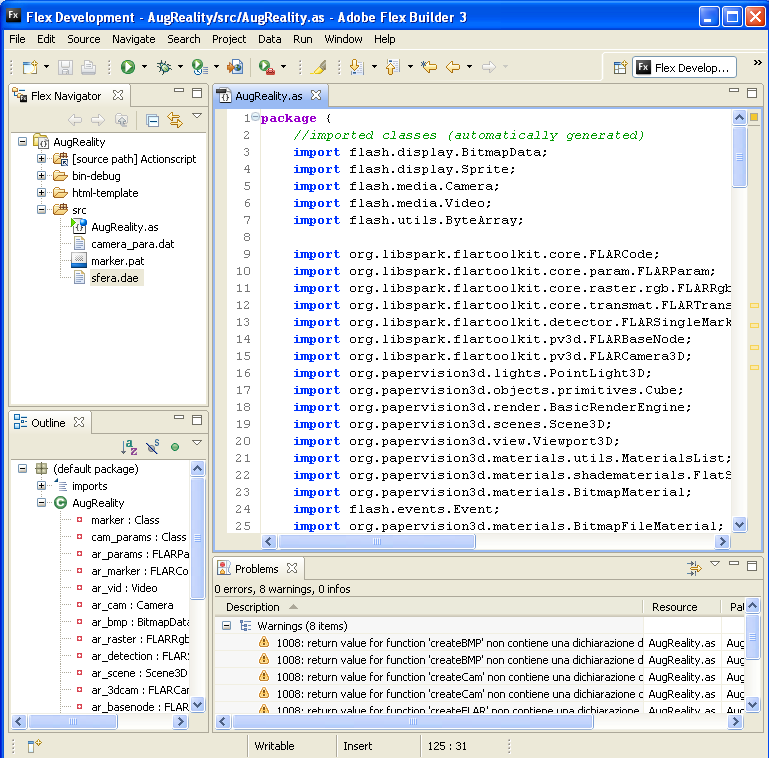Toggle Link with Editor in Flex Navigator
The width and height of the screenshot is (769, 758).
pos(175,120)
